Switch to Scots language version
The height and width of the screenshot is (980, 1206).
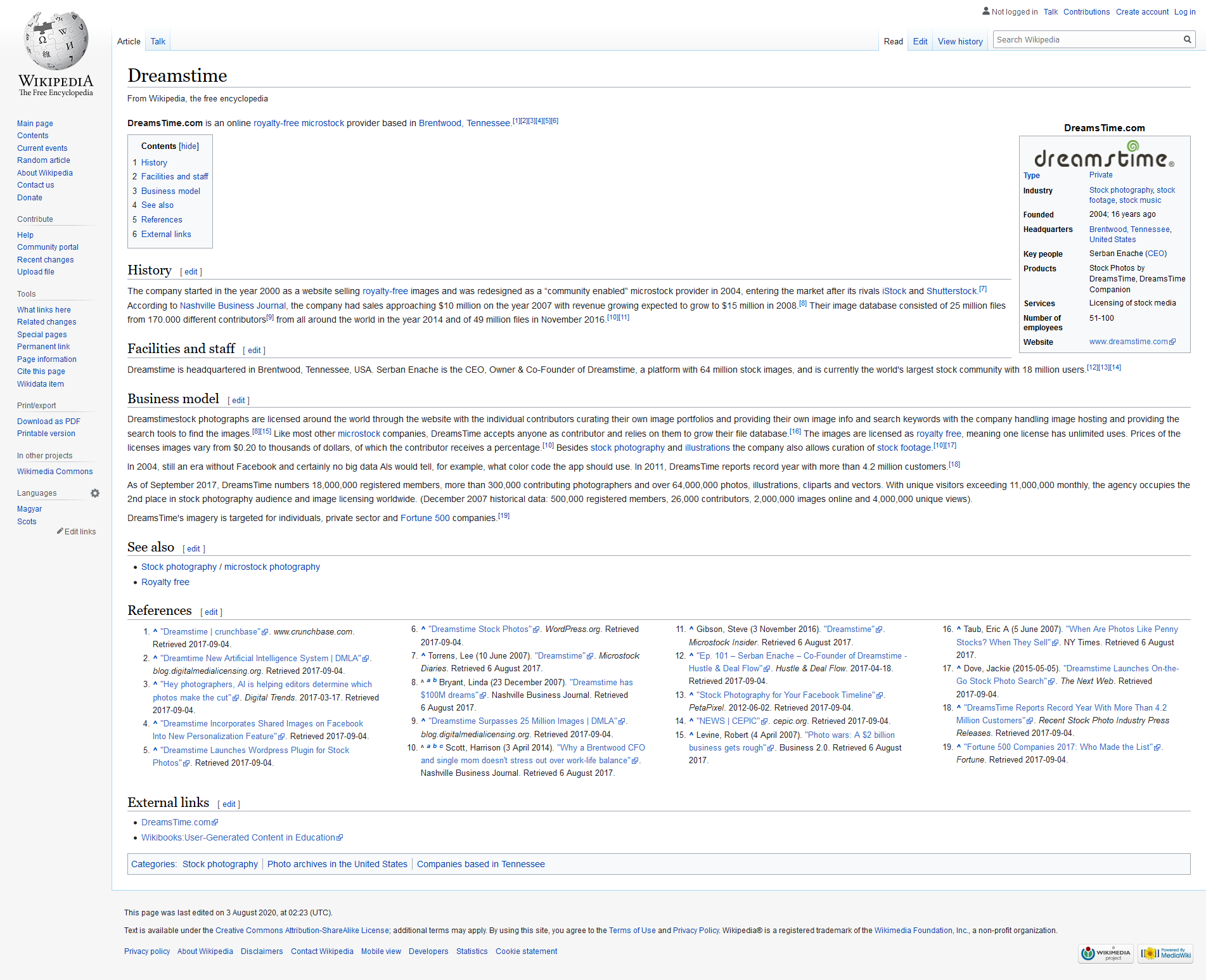27,522
